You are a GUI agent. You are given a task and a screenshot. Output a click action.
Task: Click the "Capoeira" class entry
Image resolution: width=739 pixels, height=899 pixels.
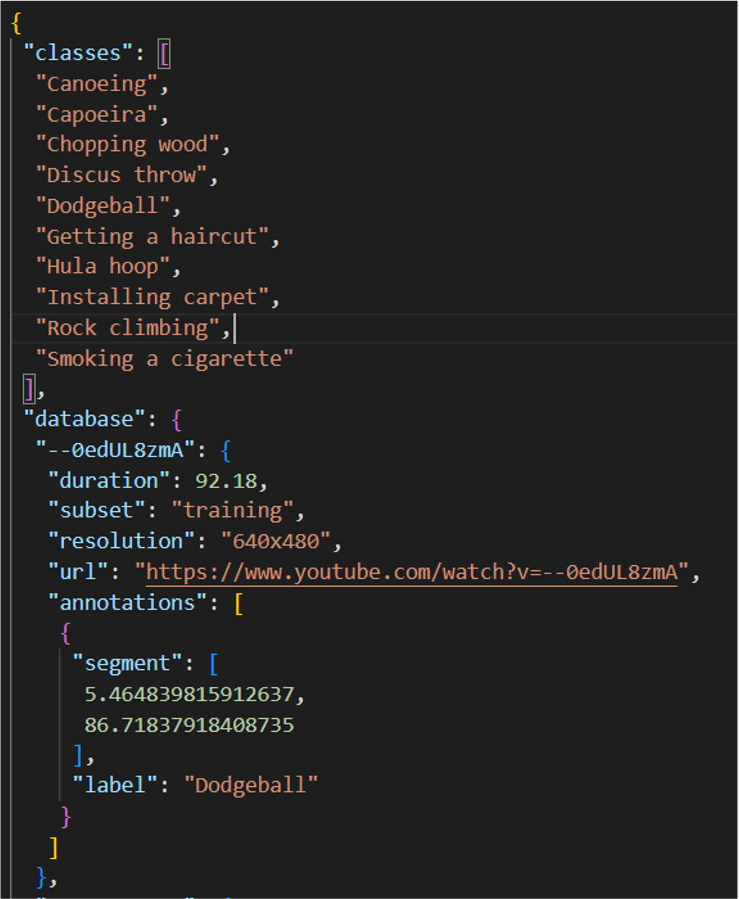point(96,114)
